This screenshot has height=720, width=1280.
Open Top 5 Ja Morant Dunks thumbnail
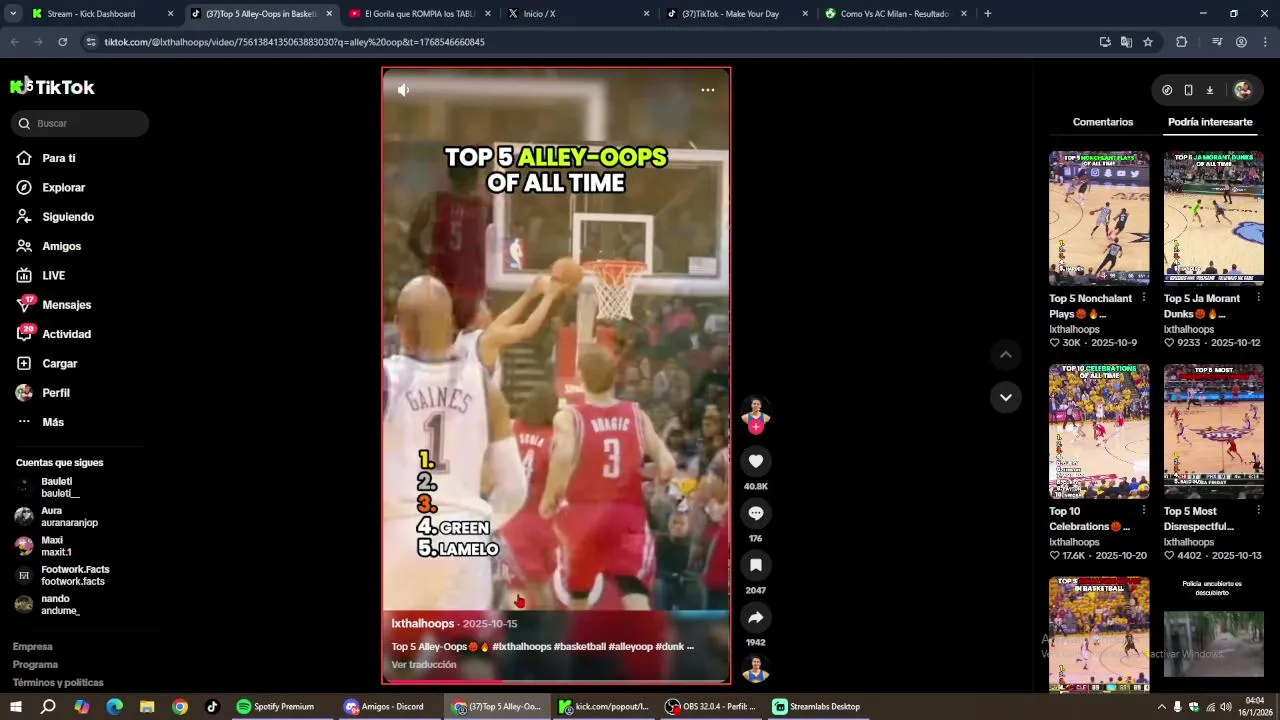coord(1213,218)
